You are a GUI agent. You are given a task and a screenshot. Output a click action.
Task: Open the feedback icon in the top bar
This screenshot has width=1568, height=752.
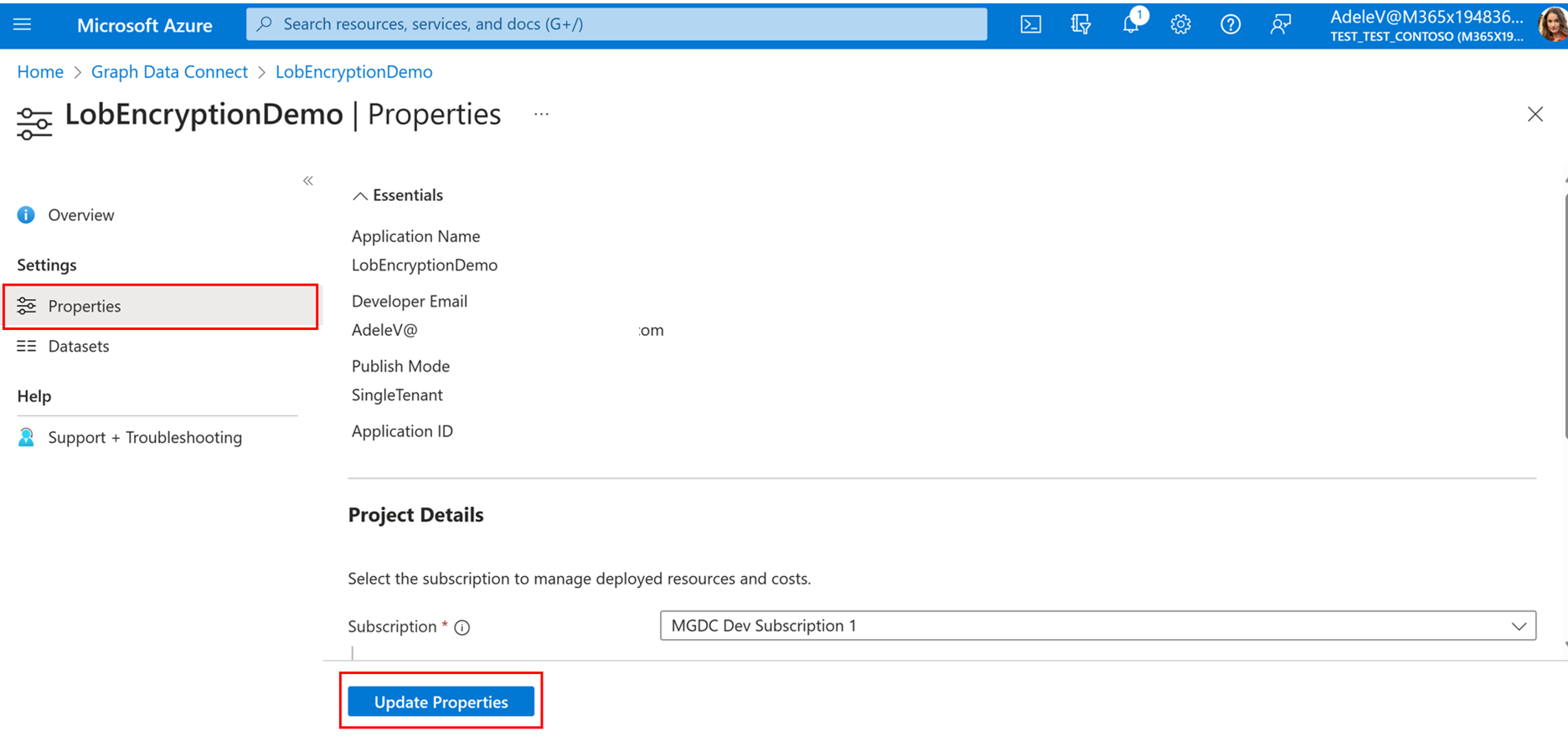[1280, 24]
